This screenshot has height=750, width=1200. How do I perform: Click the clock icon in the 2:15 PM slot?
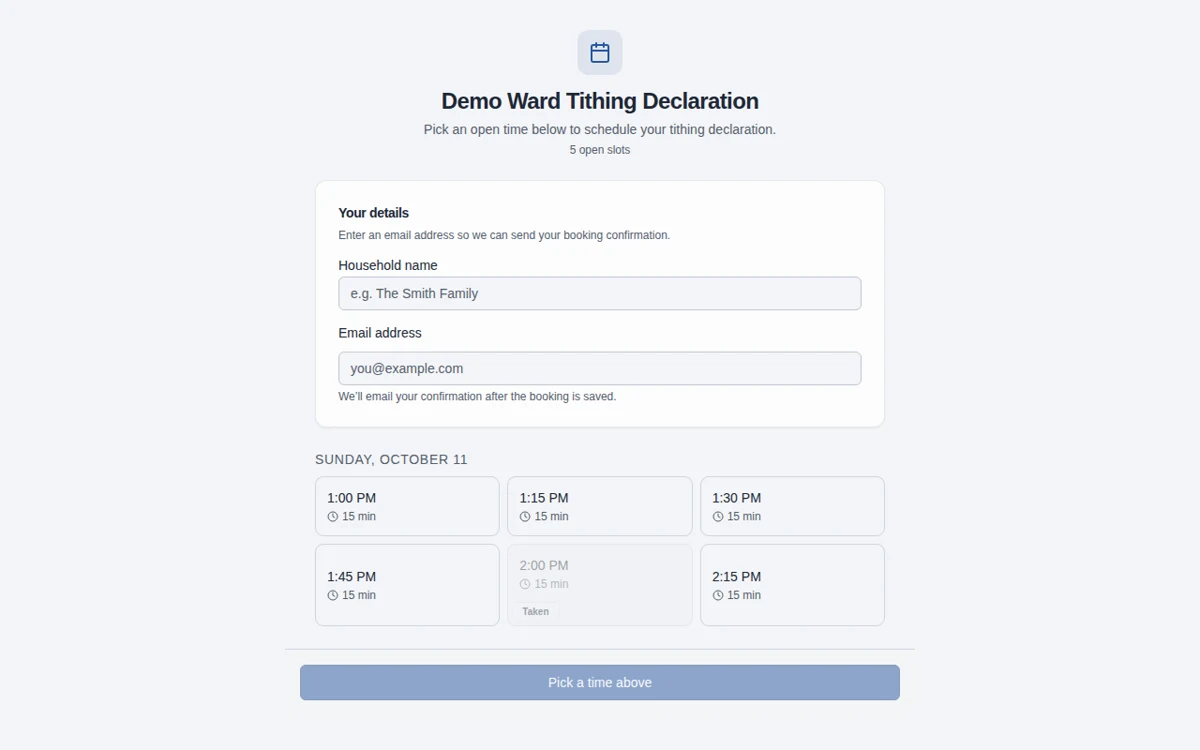tap(718, 595)
